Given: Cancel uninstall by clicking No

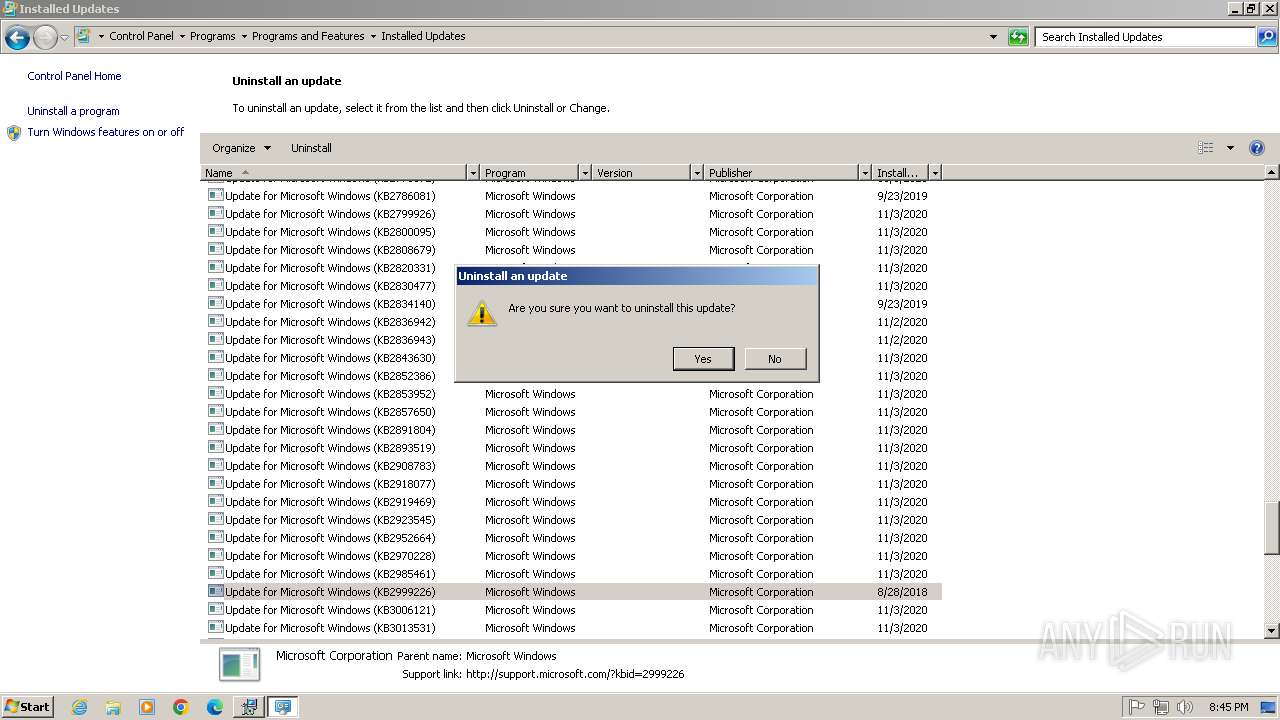Looking at the screenshot, I should [x=775, y=359].
